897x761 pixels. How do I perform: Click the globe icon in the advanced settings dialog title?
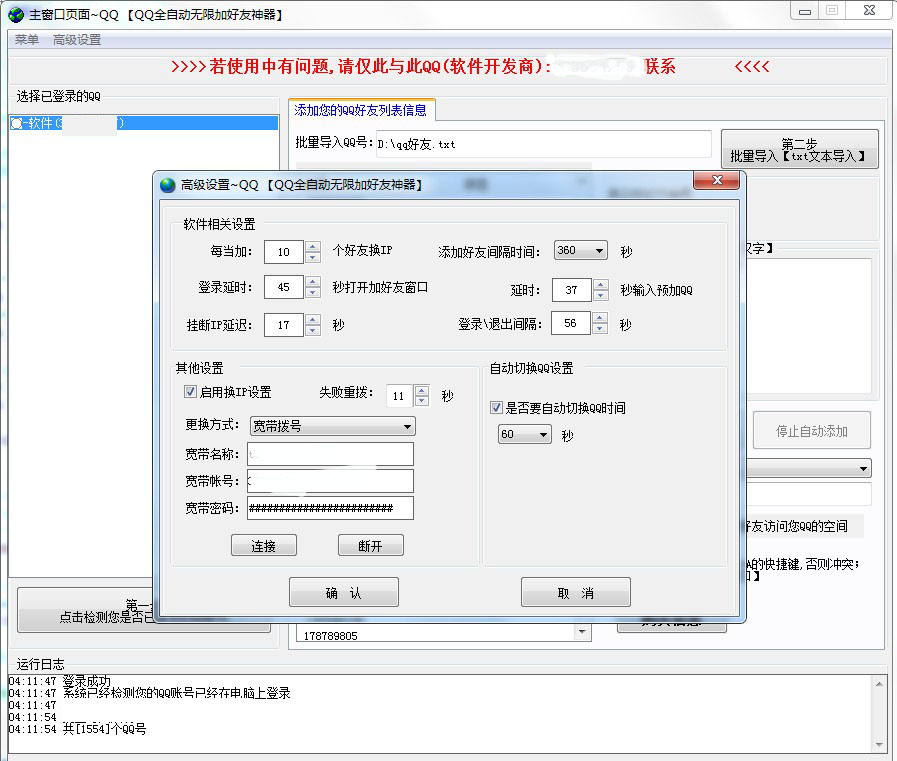coord(167,185)
